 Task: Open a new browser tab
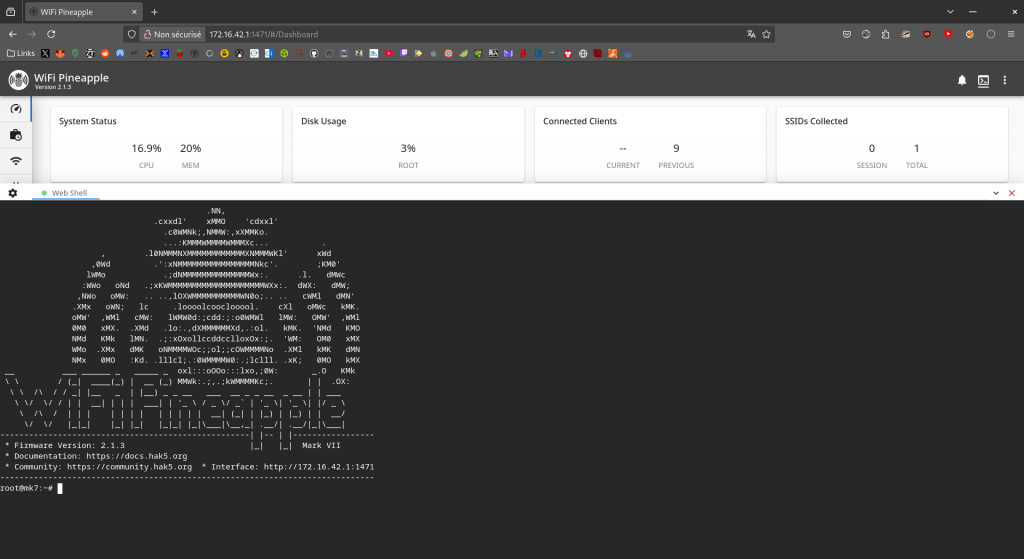[x=154, y=12]
